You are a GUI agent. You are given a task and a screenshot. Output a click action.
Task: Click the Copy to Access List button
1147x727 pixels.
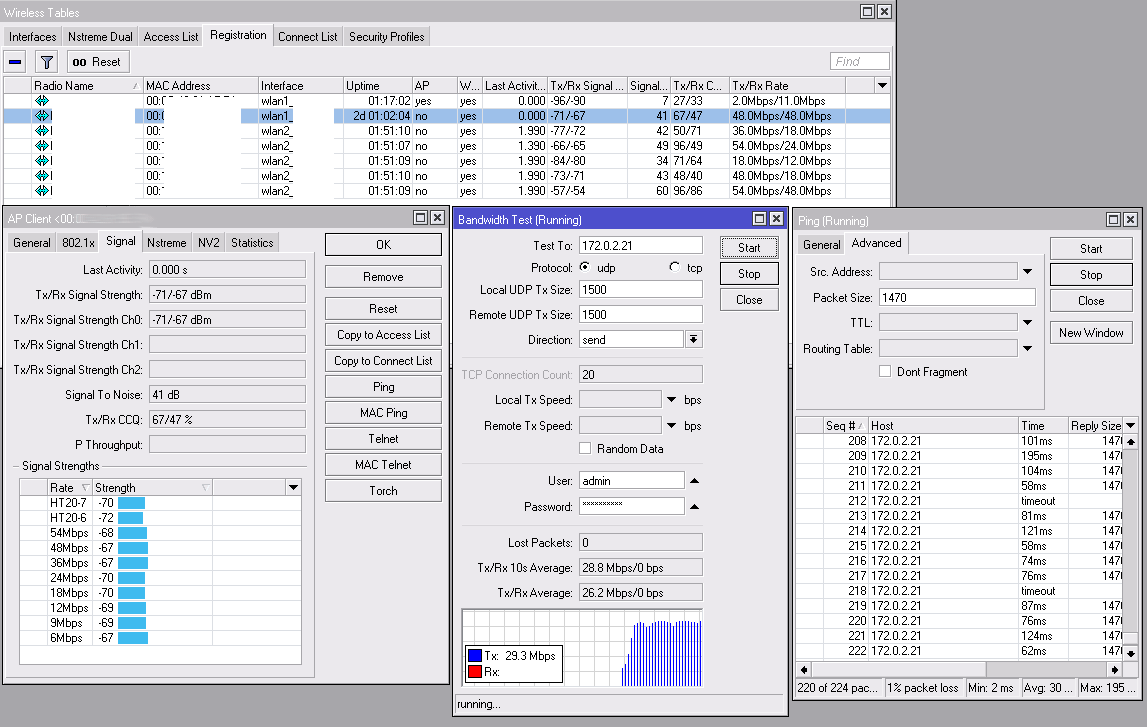(x=383, y=335)
